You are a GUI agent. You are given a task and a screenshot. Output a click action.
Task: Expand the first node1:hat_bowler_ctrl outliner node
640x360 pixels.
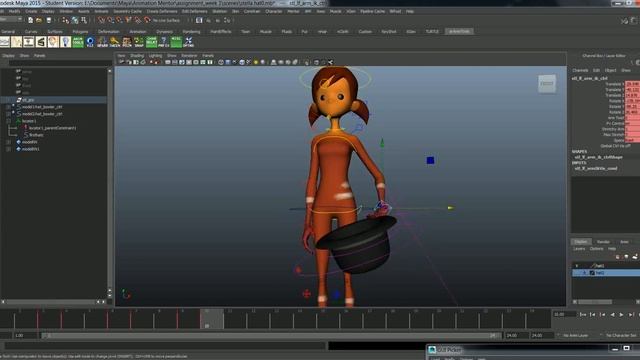(x=8, y=107)
